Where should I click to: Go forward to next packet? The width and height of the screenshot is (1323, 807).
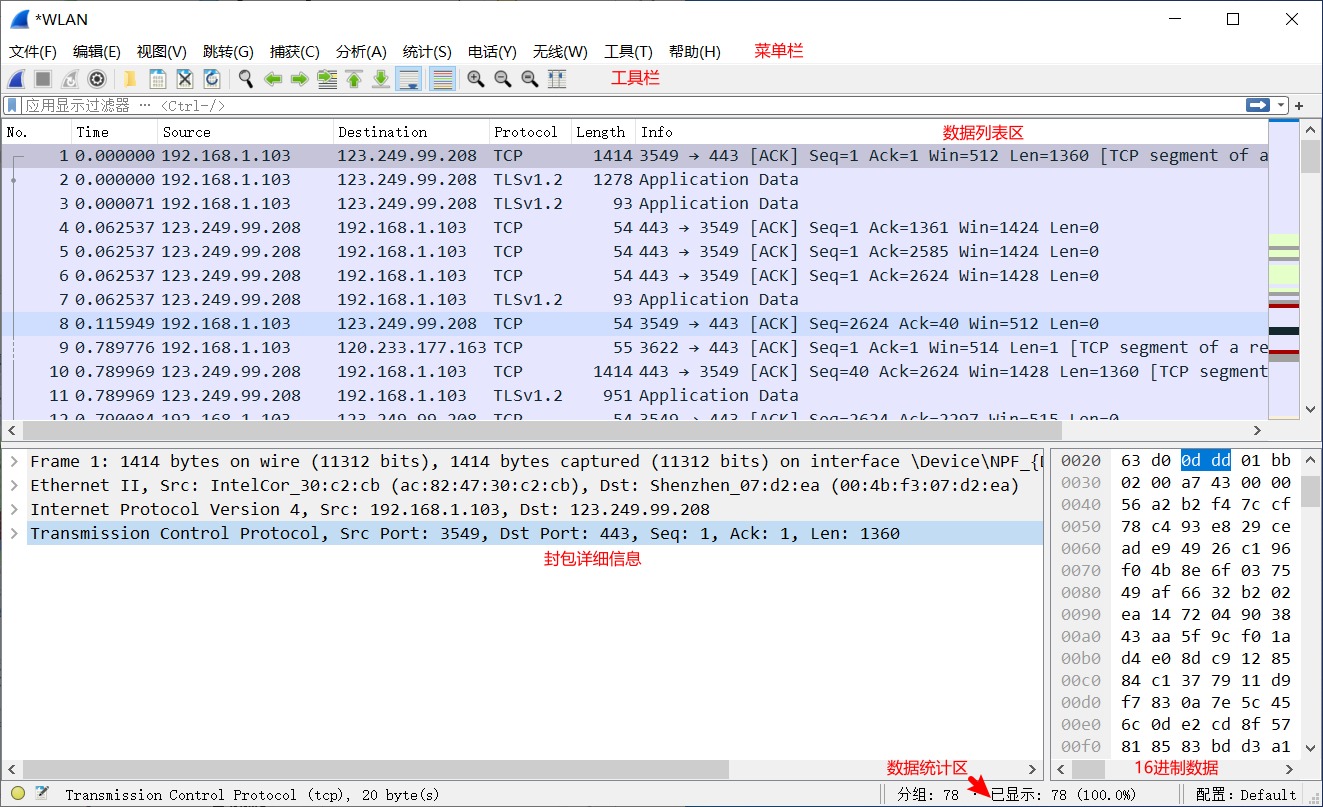[299, 79]
